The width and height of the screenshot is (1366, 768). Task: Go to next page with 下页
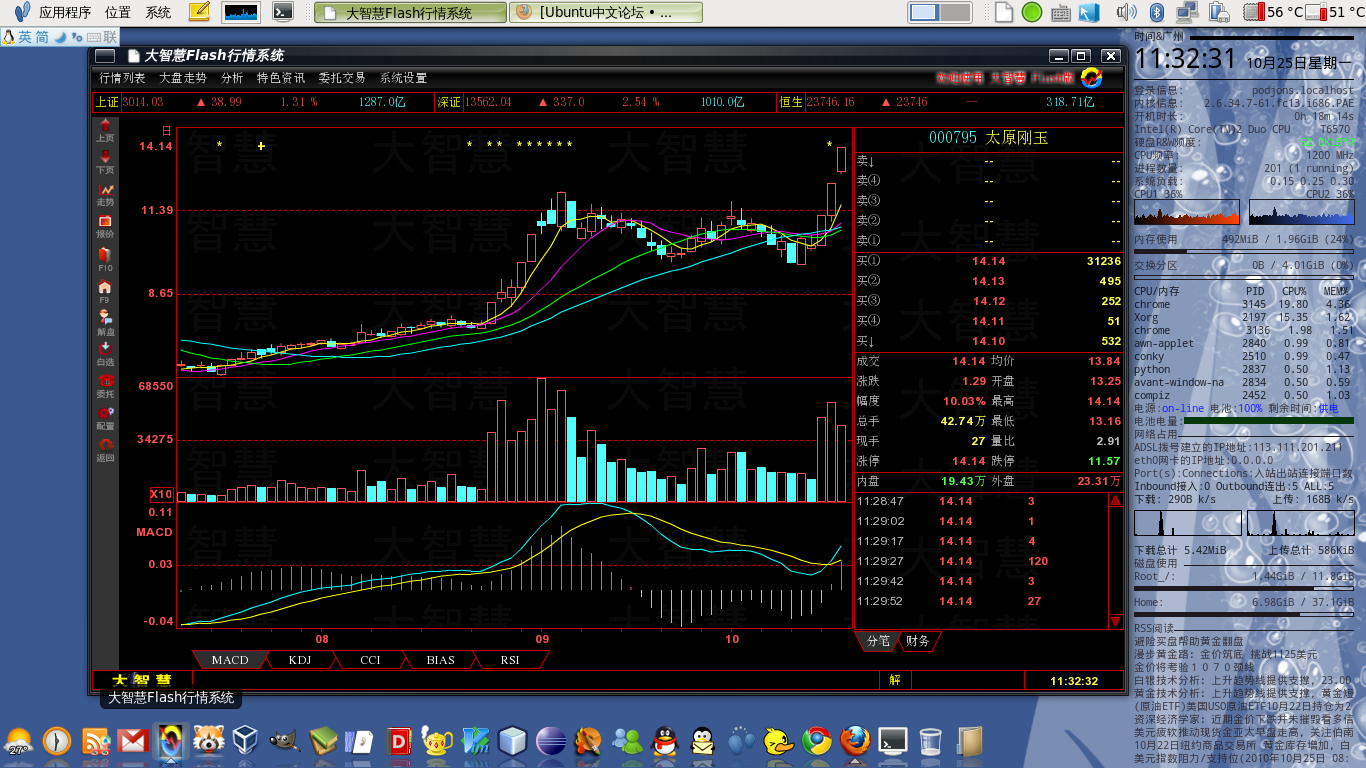click(105, 163)
